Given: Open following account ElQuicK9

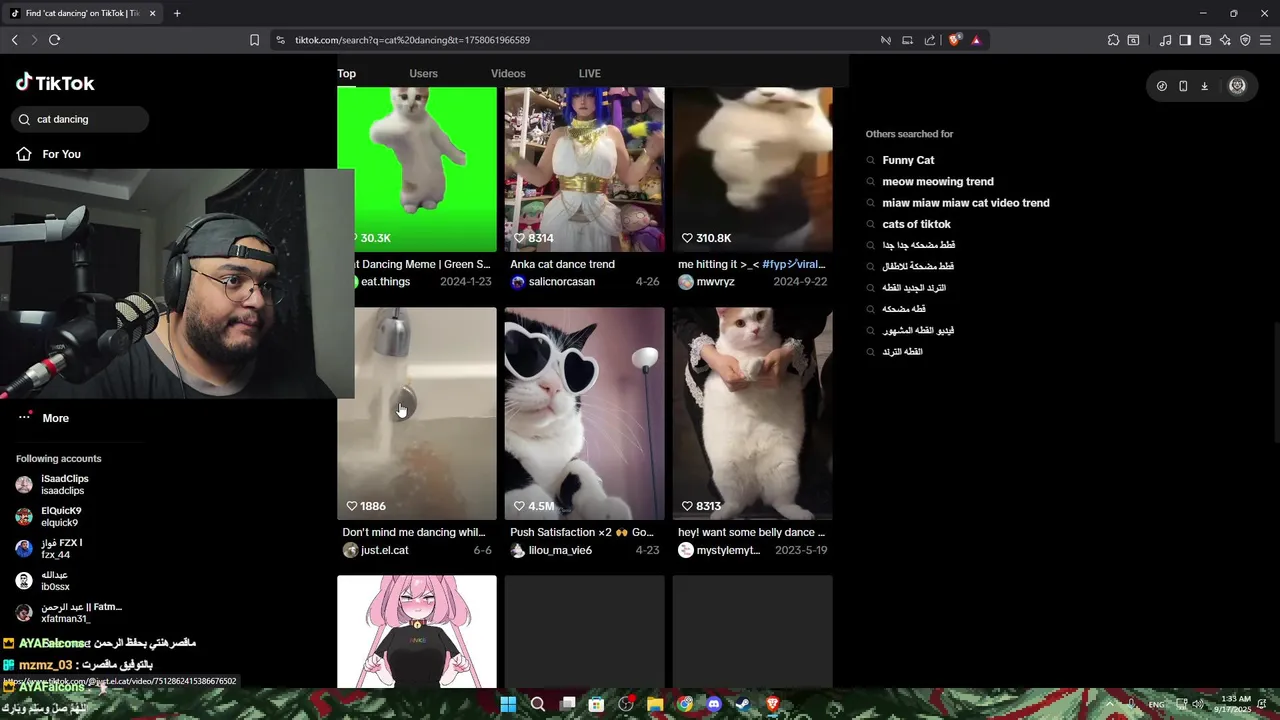Looking at the screenshot, I should click(x=61, y=516).
